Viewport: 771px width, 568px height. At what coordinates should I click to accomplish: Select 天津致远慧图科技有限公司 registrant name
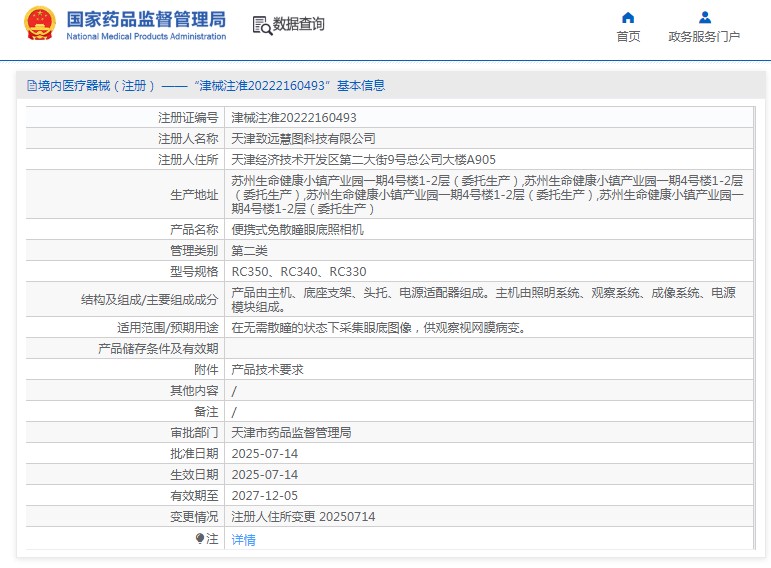coord(303,139)
